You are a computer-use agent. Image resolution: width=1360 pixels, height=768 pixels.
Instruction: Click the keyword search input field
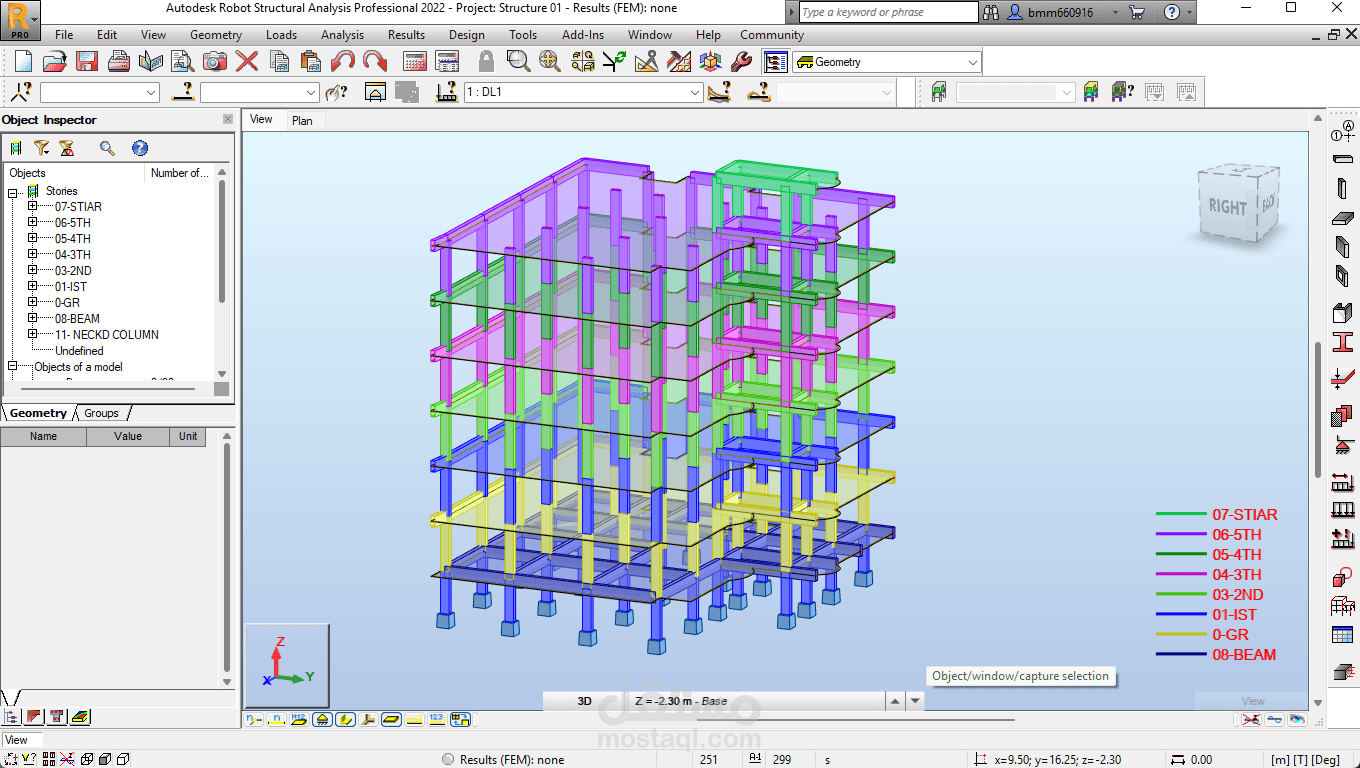[889, 12]
